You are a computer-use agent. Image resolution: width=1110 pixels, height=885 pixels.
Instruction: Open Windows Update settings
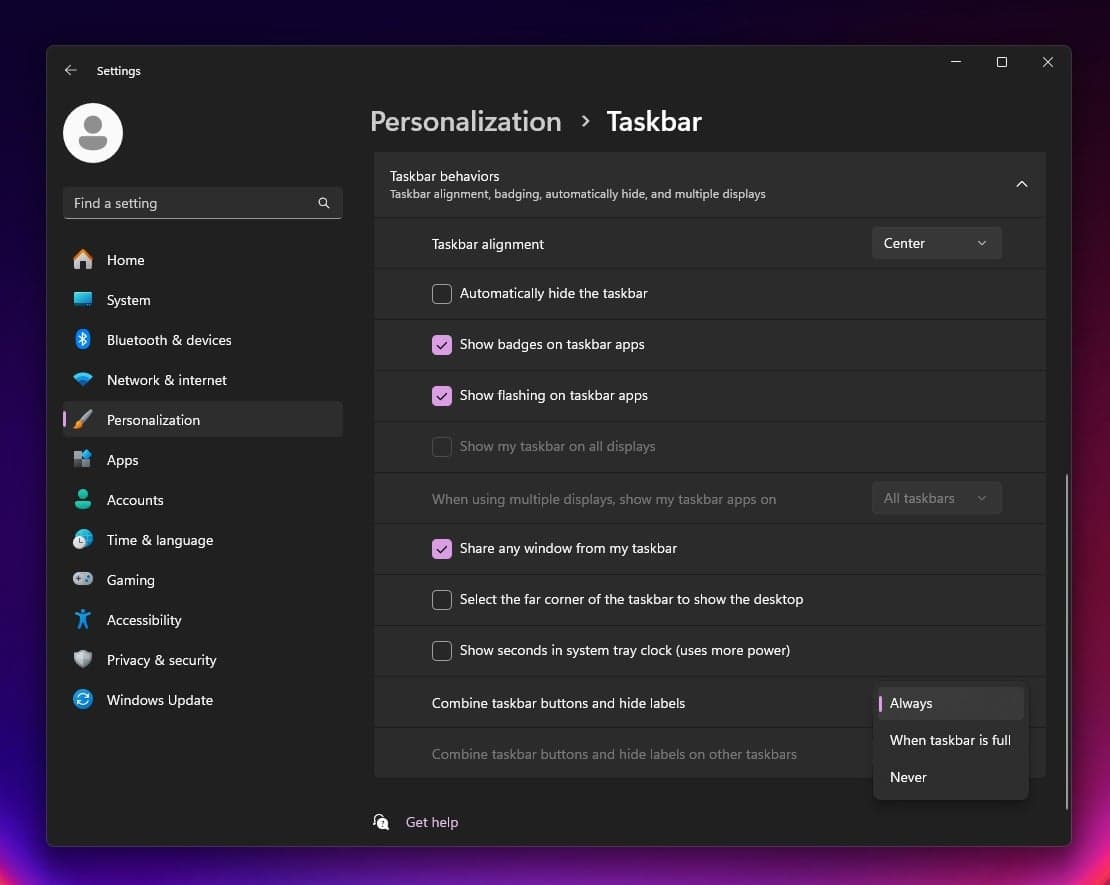pos(159,700)
